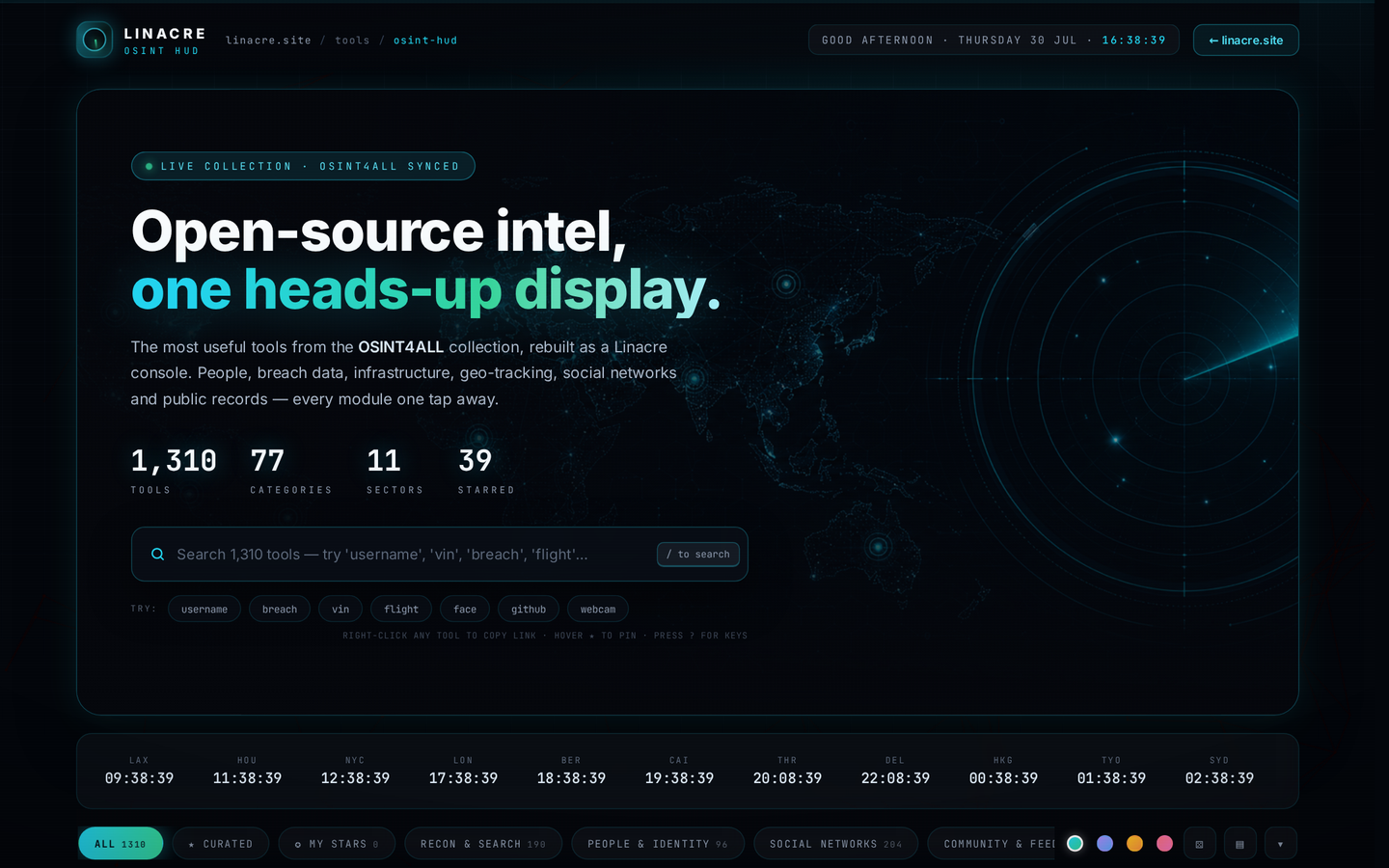
Task: Click the 11 Sectors stat
Action: click(395, 471)
